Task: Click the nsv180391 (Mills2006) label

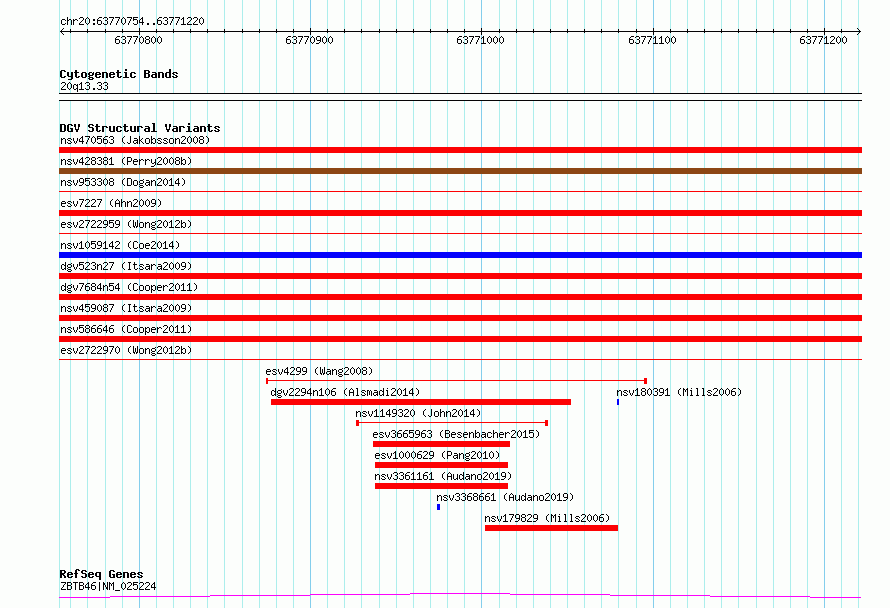Action: coord(679,392)
